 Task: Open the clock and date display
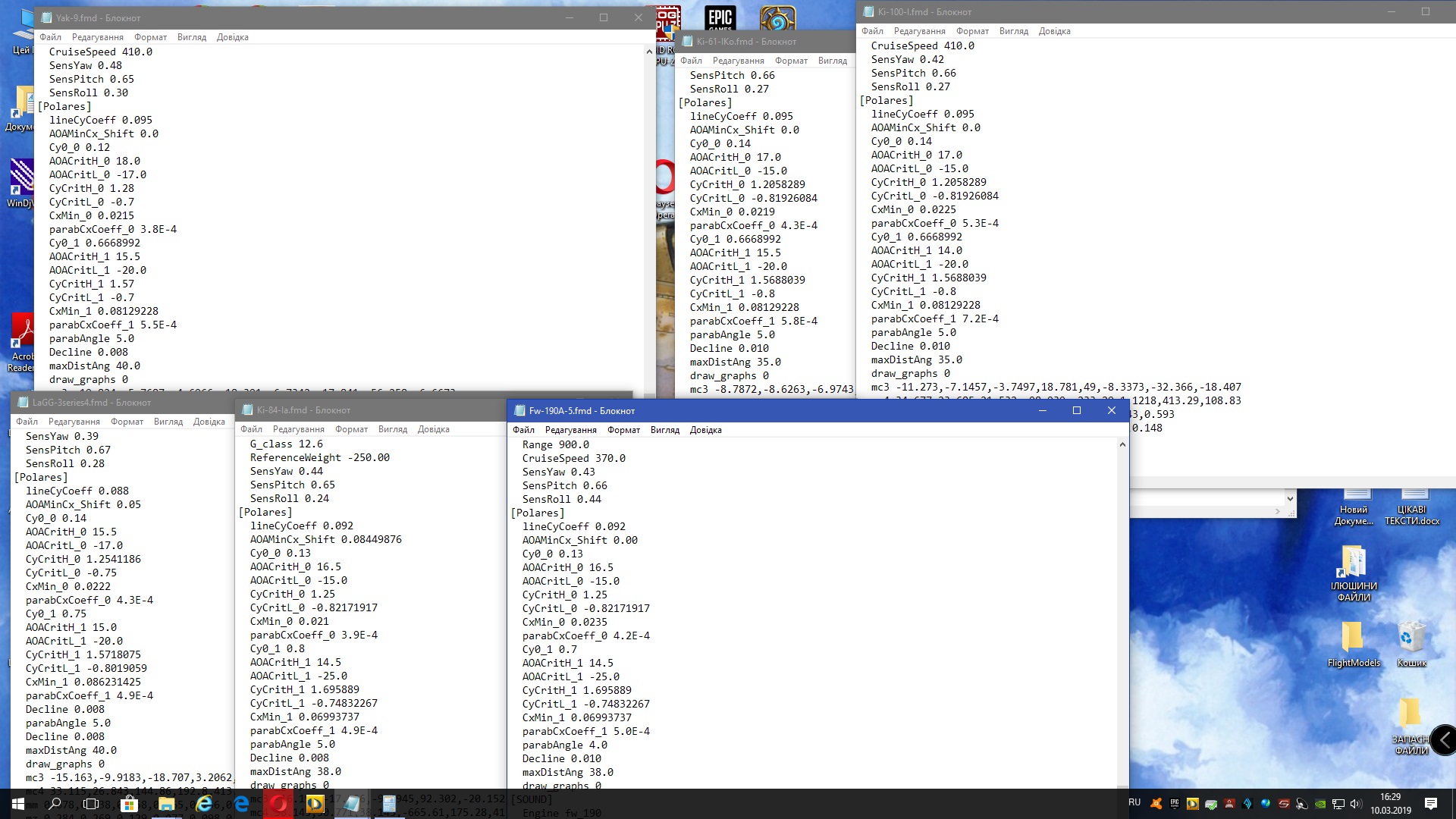(1390, 804)
